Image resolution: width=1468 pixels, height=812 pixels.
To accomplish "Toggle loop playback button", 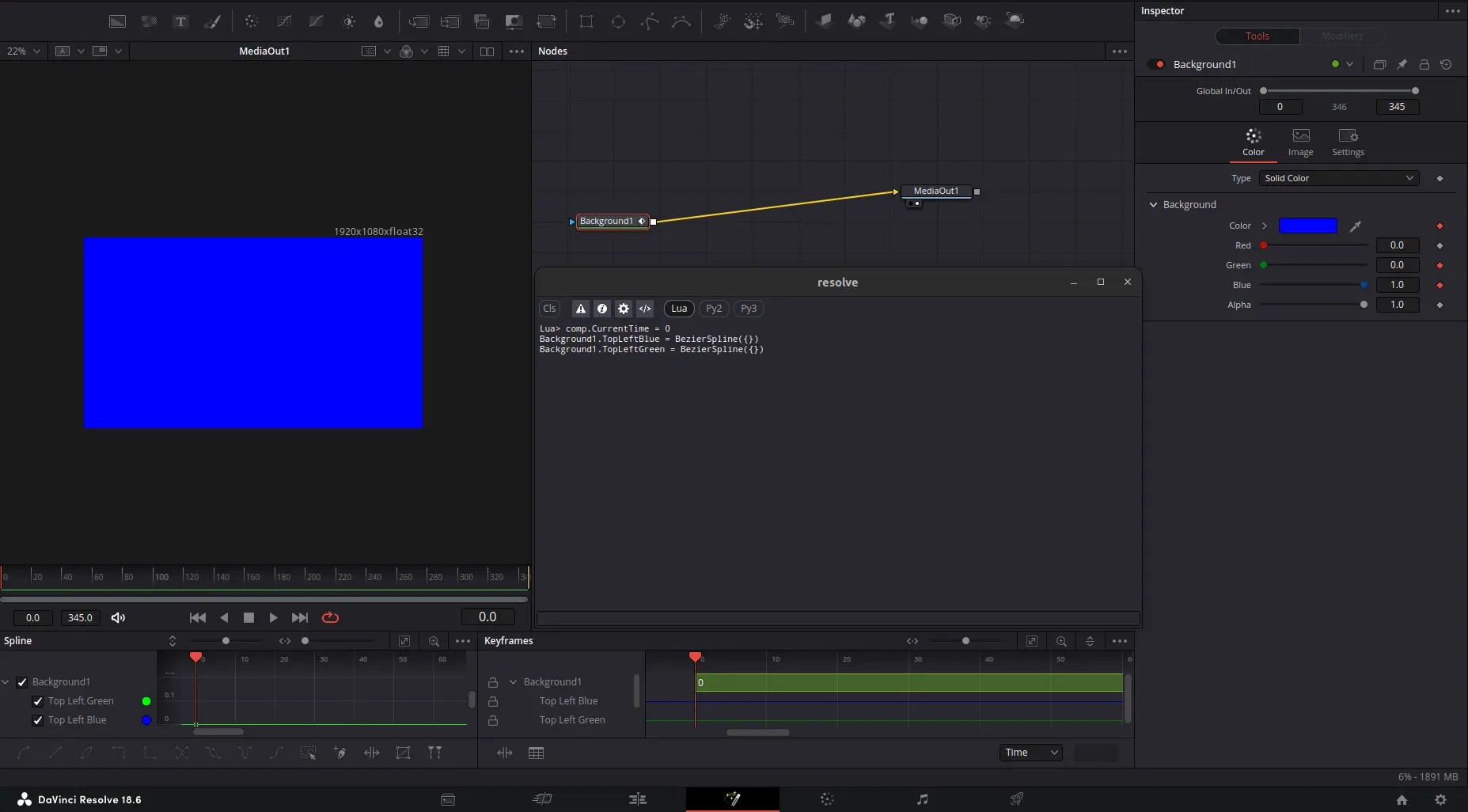I will pos(331,618).
